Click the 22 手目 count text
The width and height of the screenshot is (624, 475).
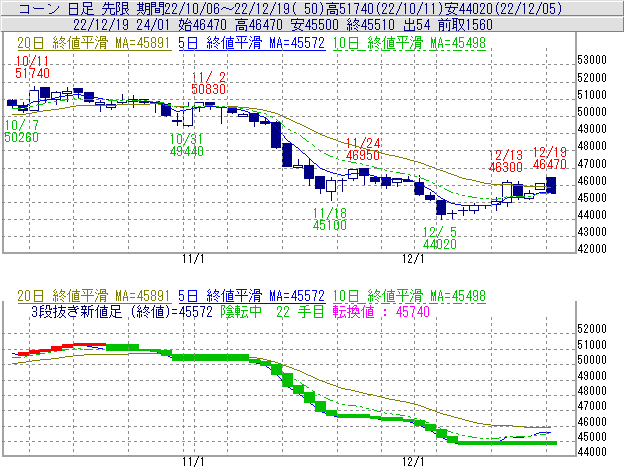[x=300, y=311]
